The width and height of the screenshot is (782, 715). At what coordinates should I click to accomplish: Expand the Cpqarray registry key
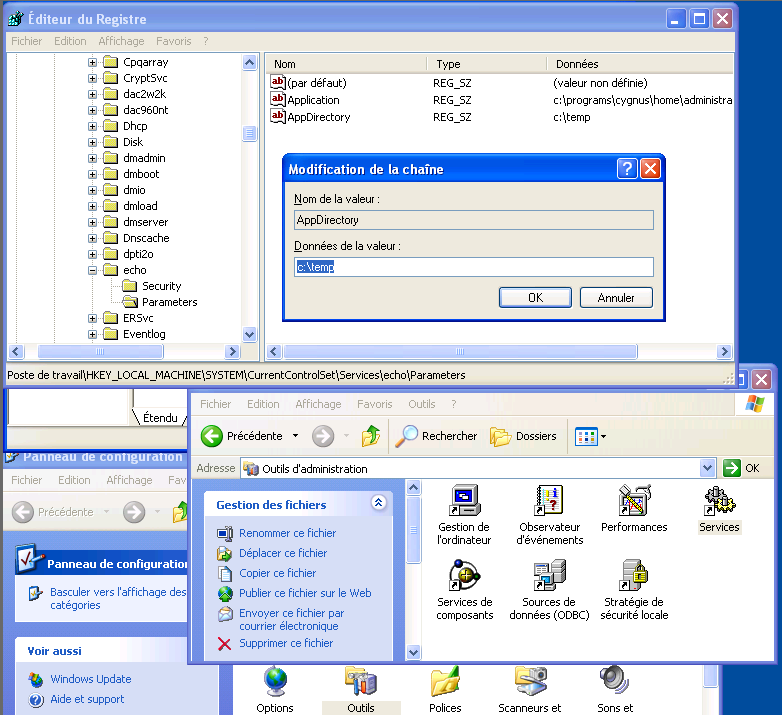tap(92, 62)
